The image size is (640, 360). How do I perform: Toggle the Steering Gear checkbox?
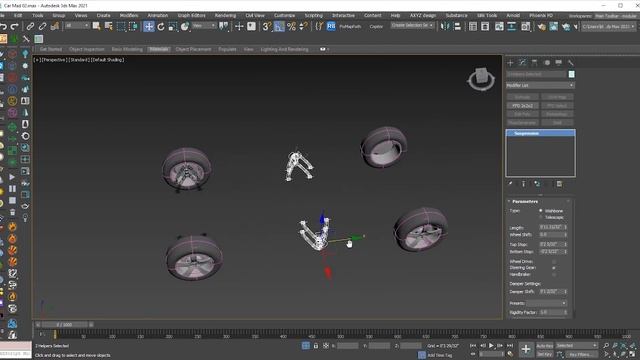click(x=554, y=268)
